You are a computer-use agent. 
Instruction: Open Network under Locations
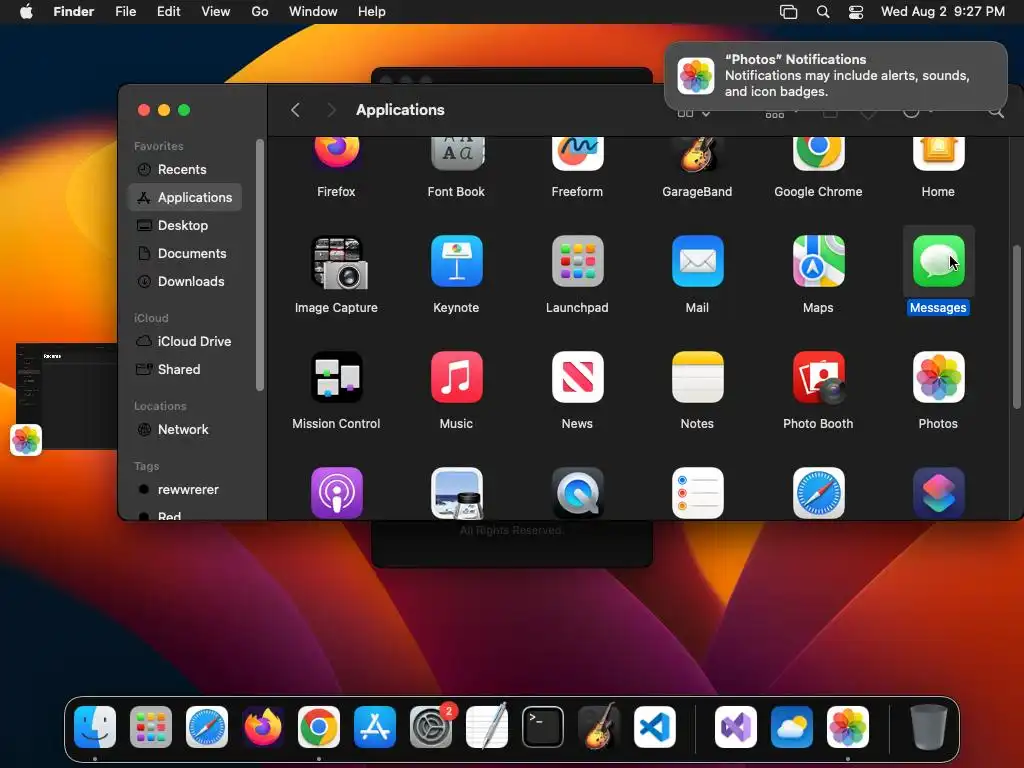(x=185, y=430)
